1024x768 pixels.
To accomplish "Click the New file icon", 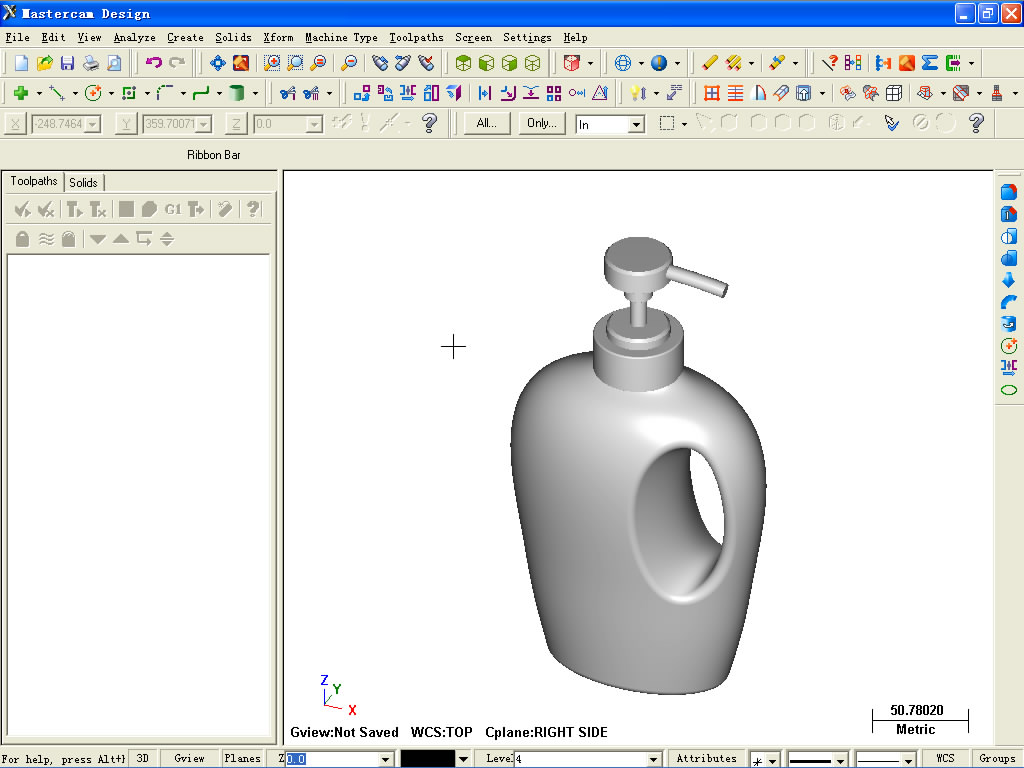I will 21,63.
